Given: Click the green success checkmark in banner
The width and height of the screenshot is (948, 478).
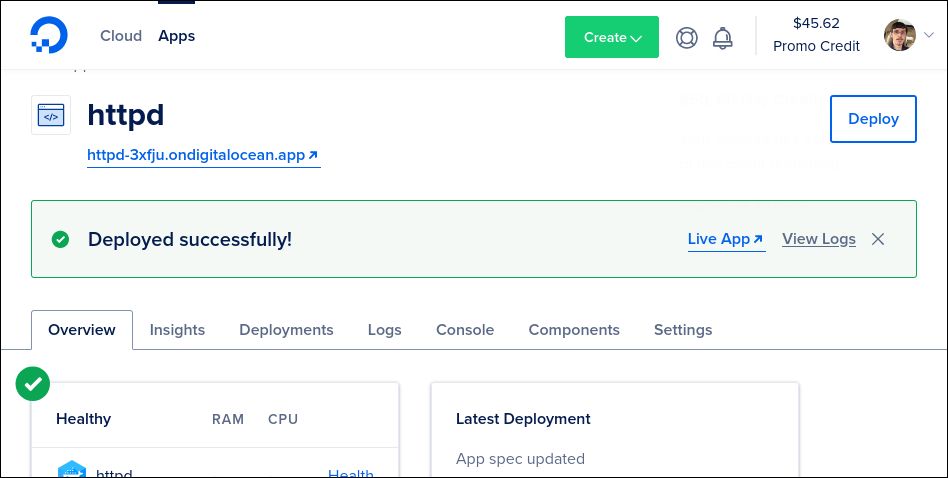Looking at the screenshot, I should coord(60,239).
